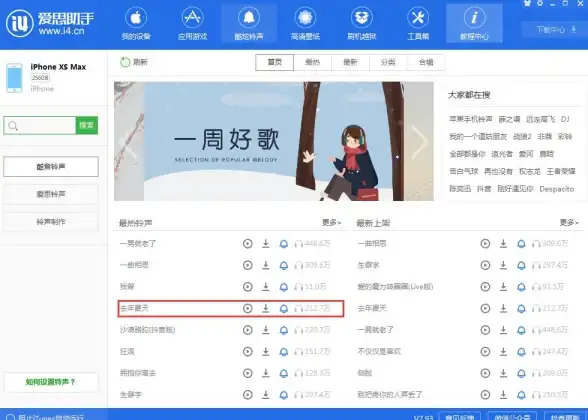The height and width of the screenshot is (420, 588).
Task: Play 一晃就老了 in the hottest ringtones list
Action: coord(248,244)
